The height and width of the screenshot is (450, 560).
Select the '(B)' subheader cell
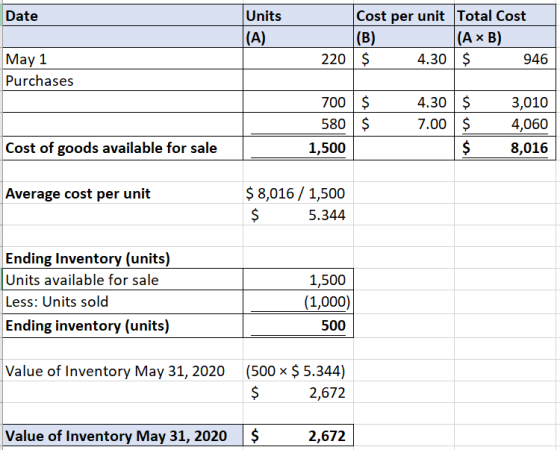point(404,37)
